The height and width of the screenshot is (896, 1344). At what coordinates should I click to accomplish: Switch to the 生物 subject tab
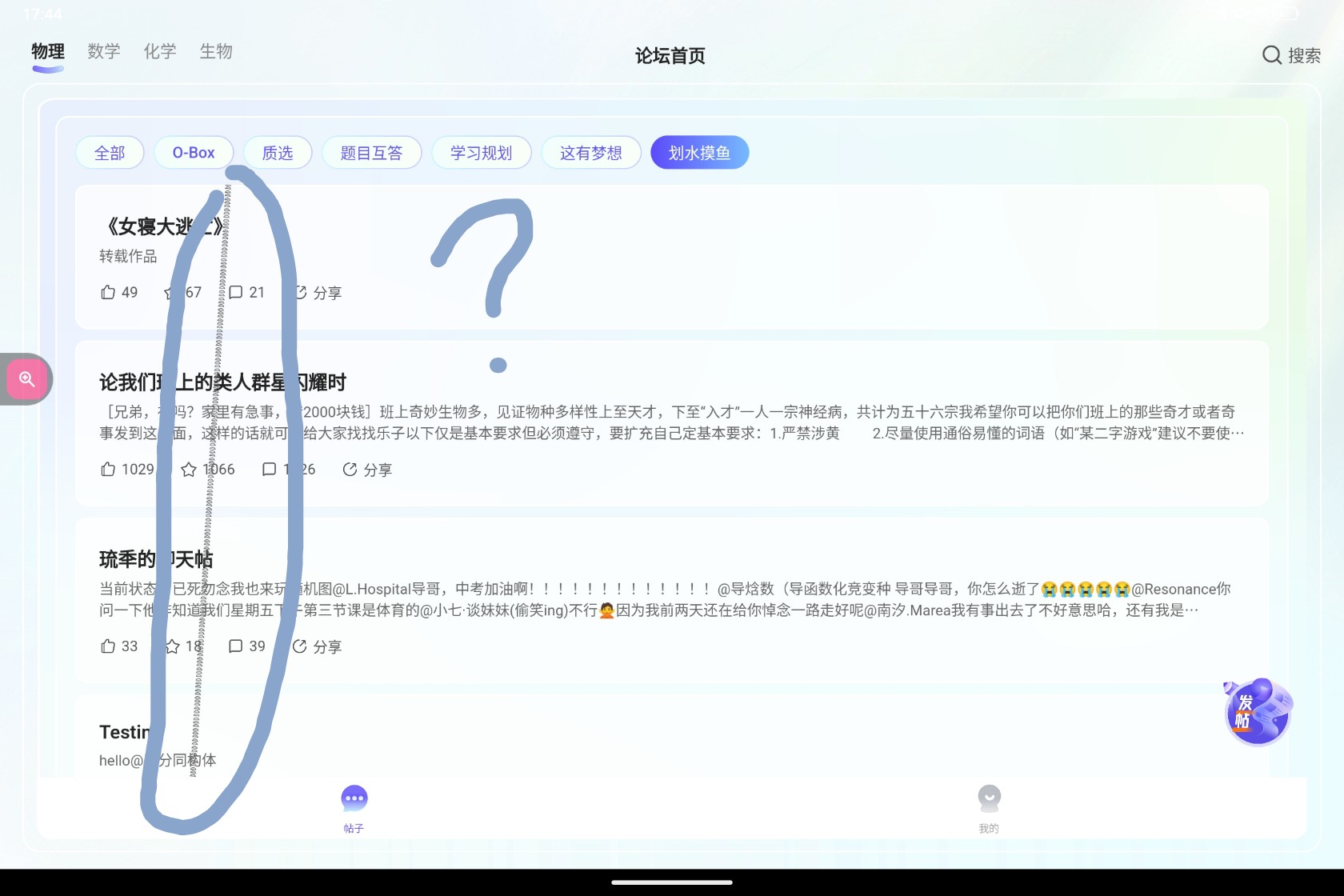[216, 51]
